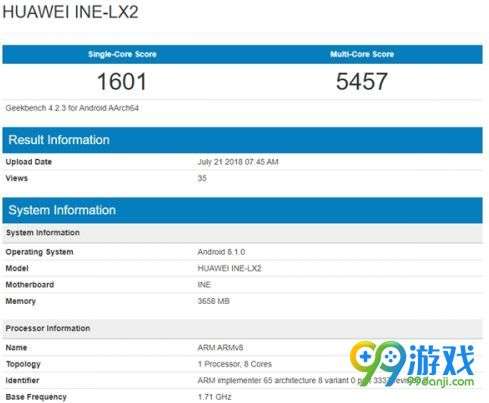Click the Identifier label
Viewport: 489px width, 403px height.
[x=22, y=380]
